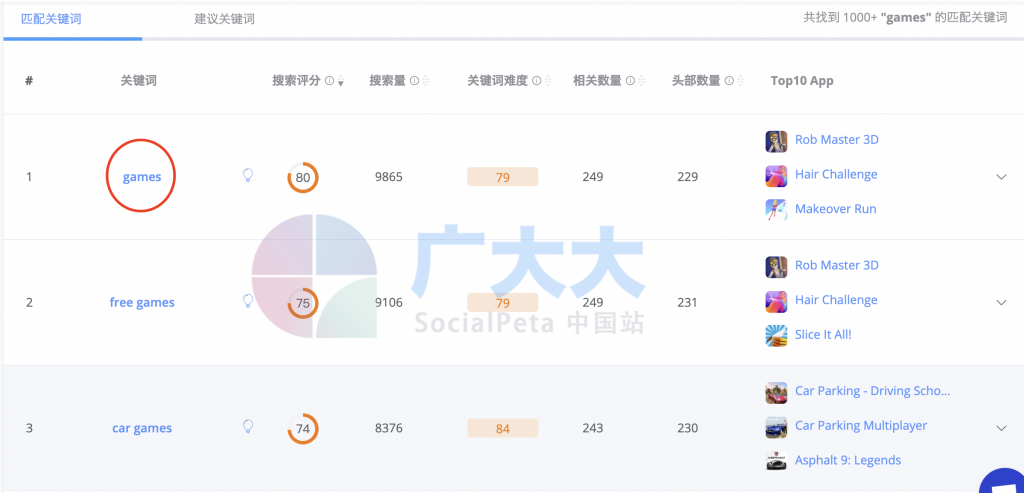Click Asphalt 9: Legends app icon
Image resolution: width=1024 pixels, height=493 pixels.
[776, 460]
